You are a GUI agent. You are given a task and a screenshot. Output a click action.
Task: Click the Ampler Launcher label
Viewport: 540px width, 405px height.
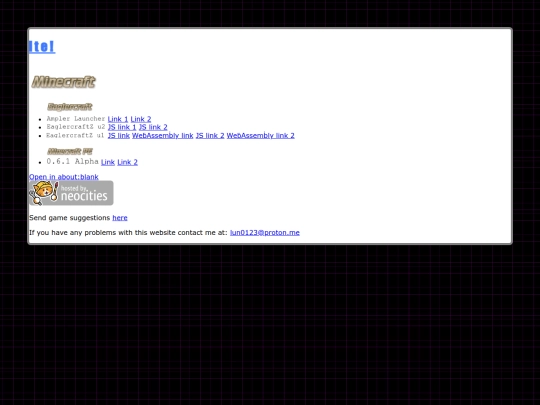pos(76,119)
